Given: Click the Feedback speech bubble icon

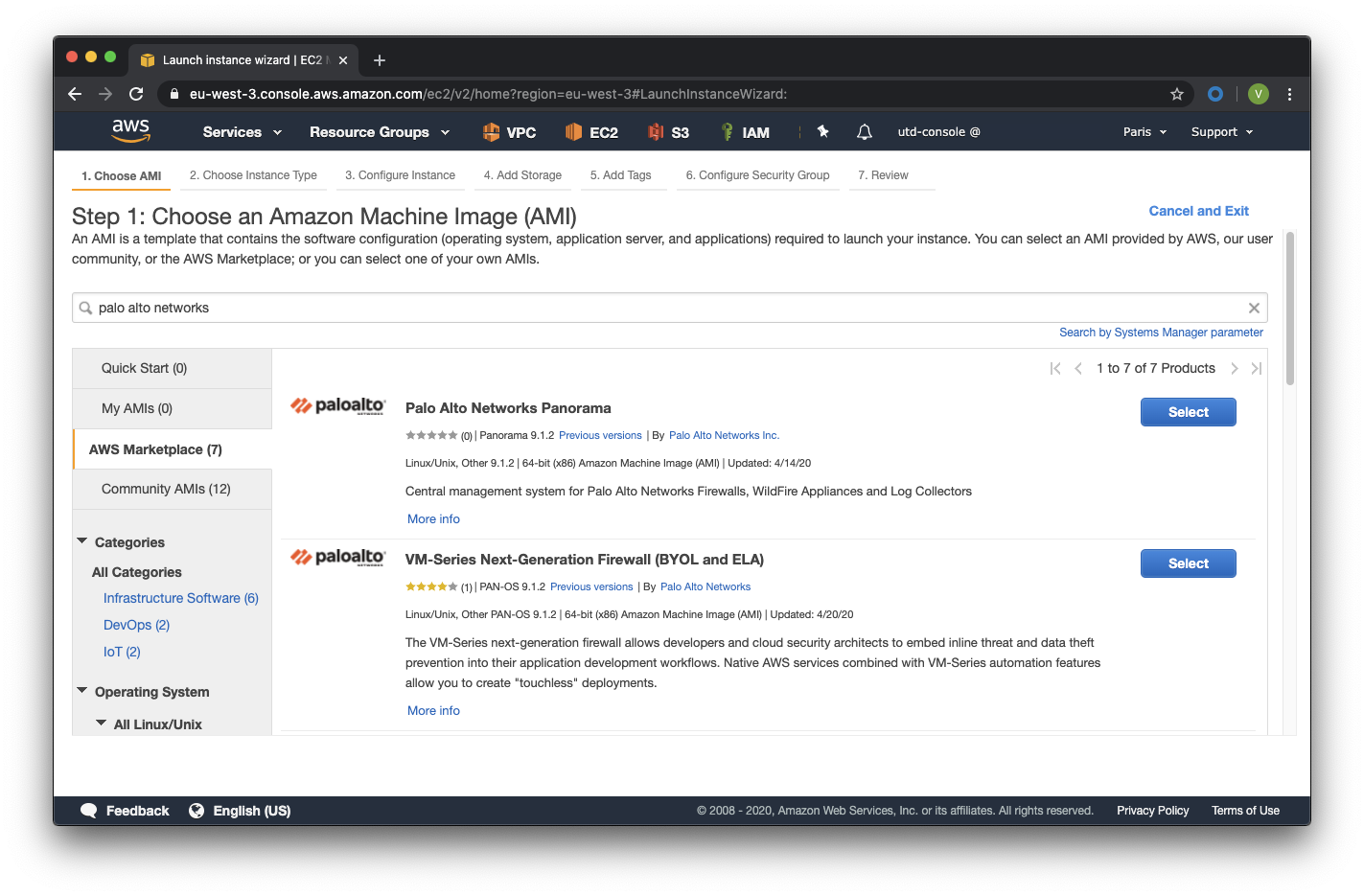Looking at the screenshot, I should [89, 811].
